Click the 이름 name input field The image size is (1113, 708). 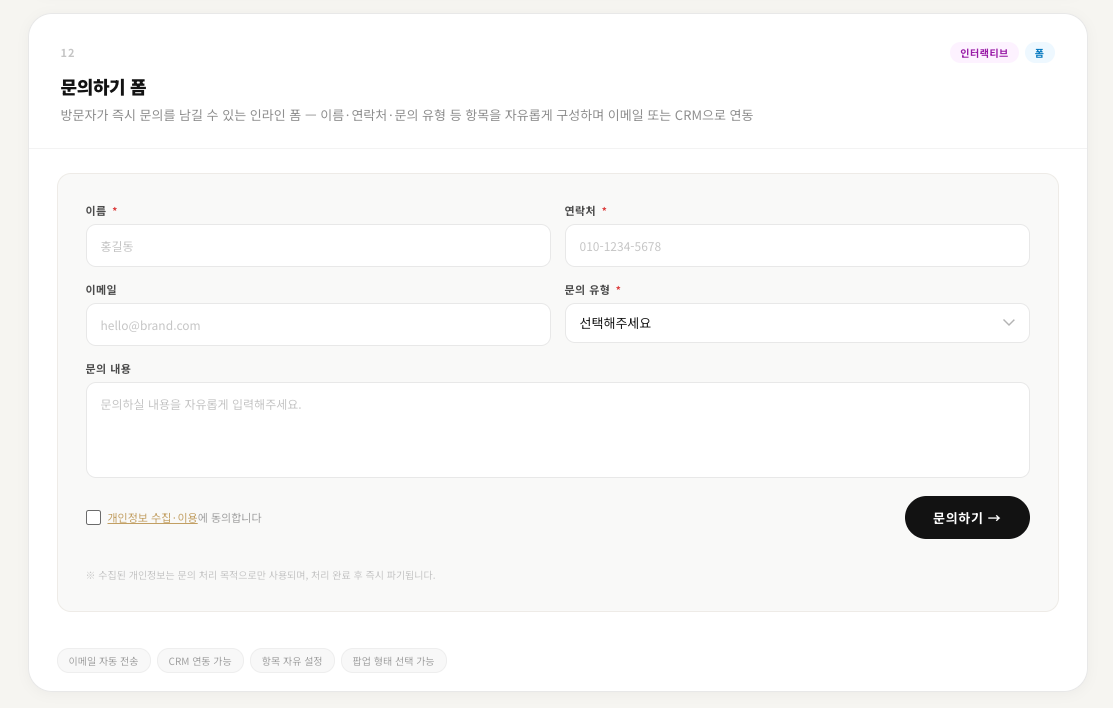point(318,245)
